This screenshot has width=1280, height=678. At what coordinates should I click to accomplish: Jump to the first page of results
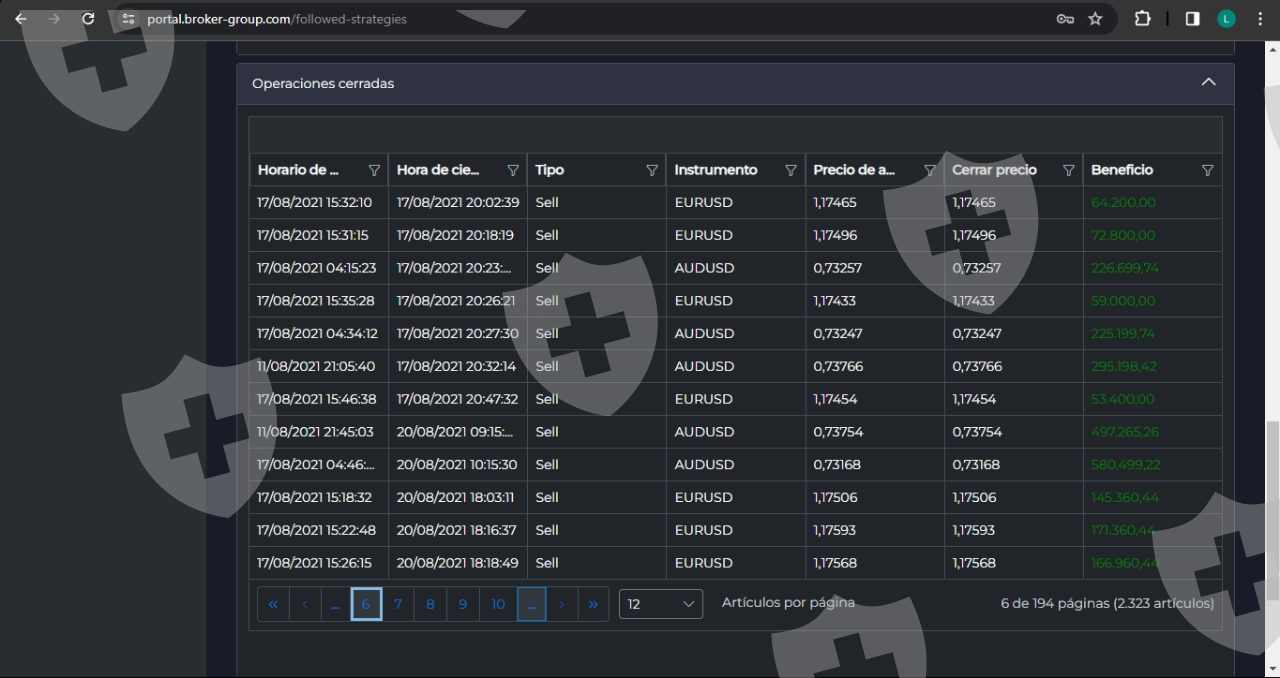point(273,604)
